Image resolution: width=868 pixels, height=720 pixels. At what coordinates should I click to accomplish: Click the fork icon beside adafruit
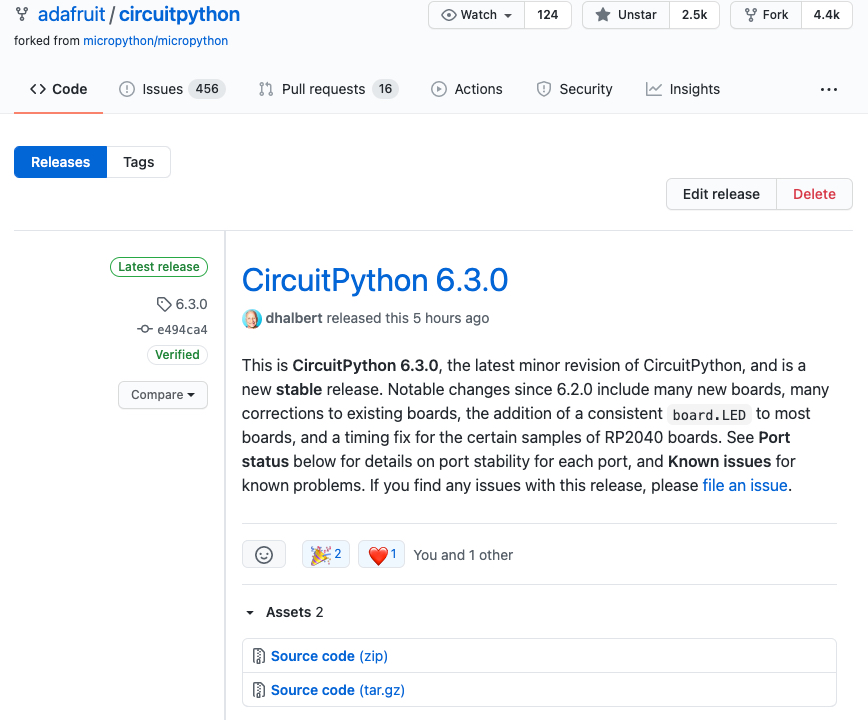pyautogui.click(x=22, y=14)
